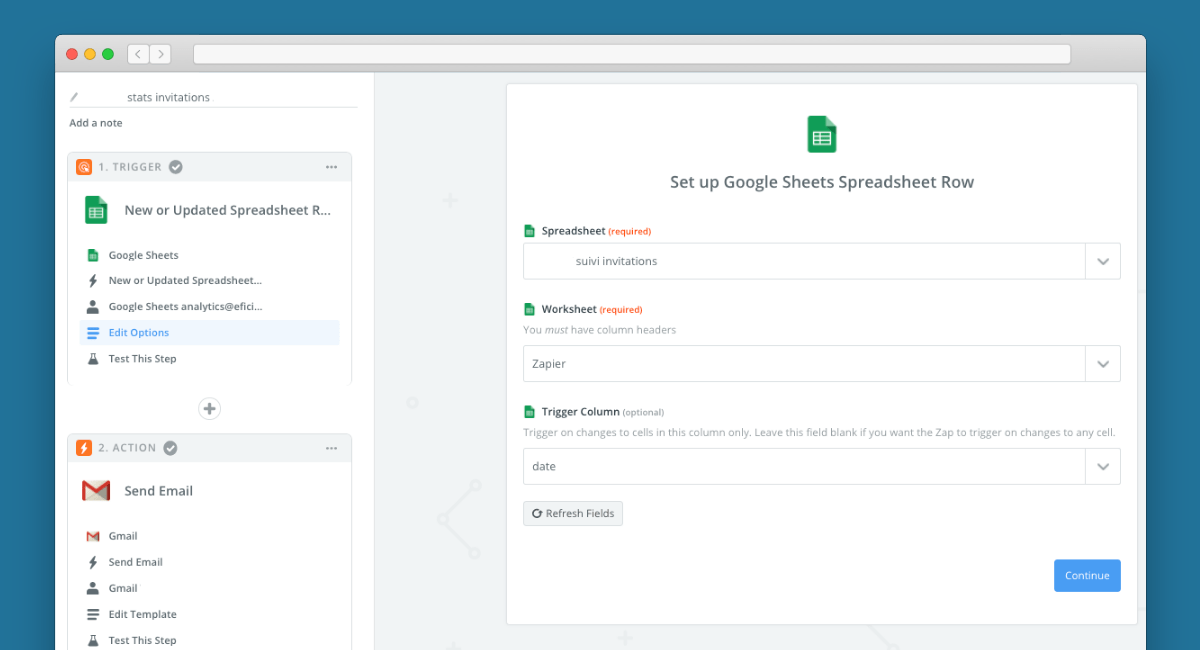Open the ellipsis menu on the ACTION step

331,448
